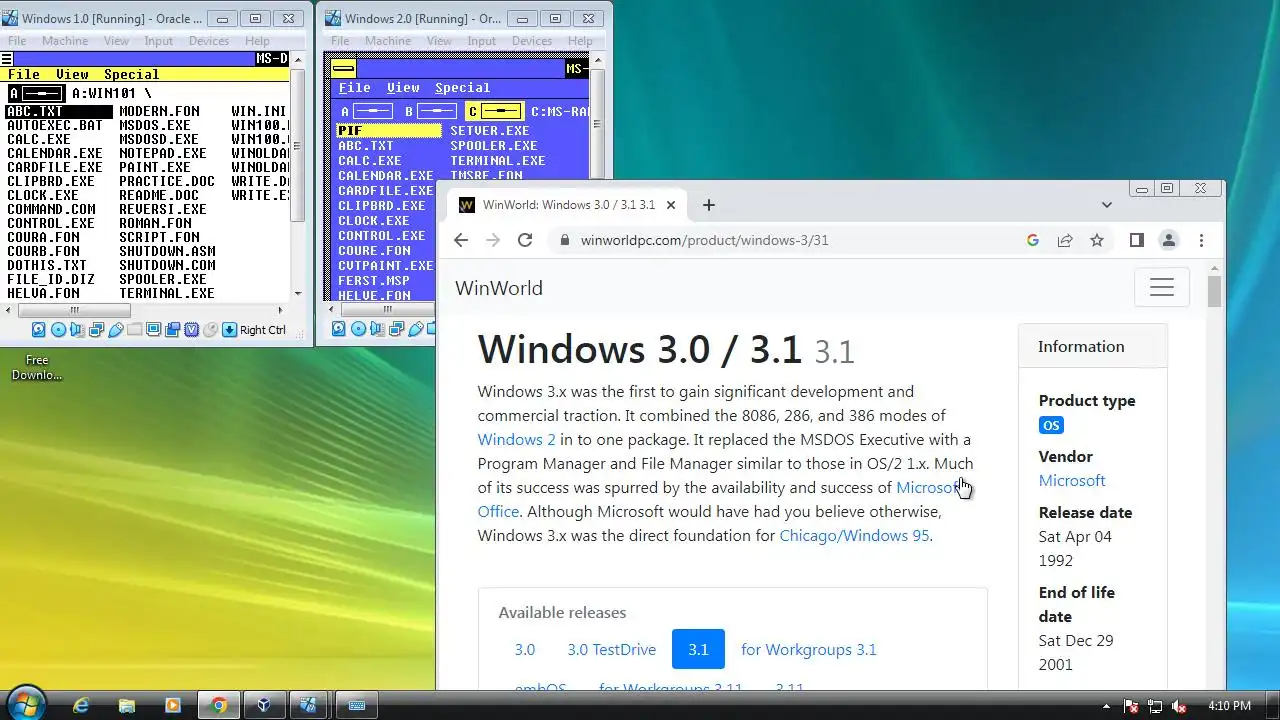Open Input menu of Windows 2.0 VirtualBox window
Viewport: 1280px width, 720px height.
click(x=481, y=41)
